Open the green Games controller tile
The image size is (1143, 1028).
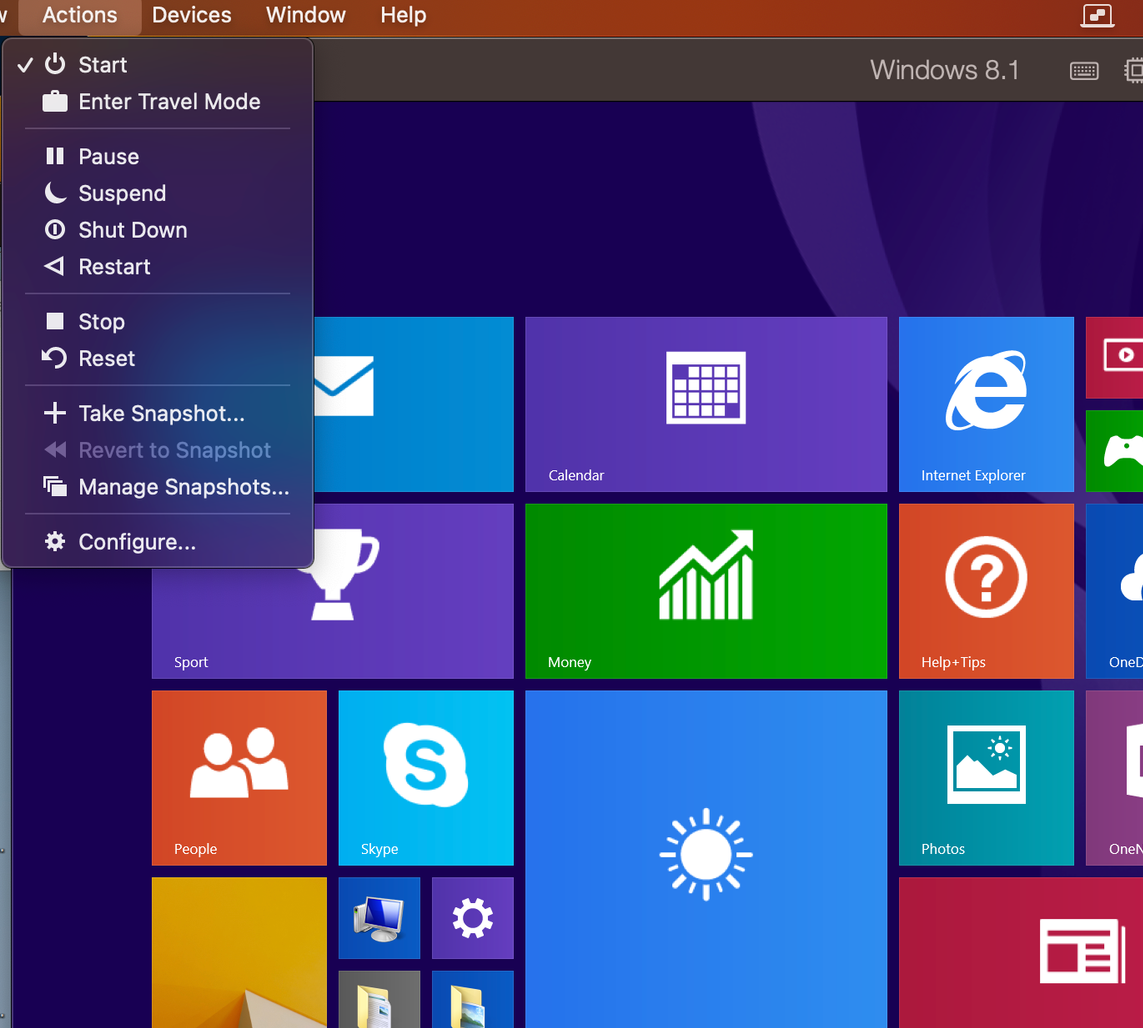pyautogui.click(x=1115, y=451)
